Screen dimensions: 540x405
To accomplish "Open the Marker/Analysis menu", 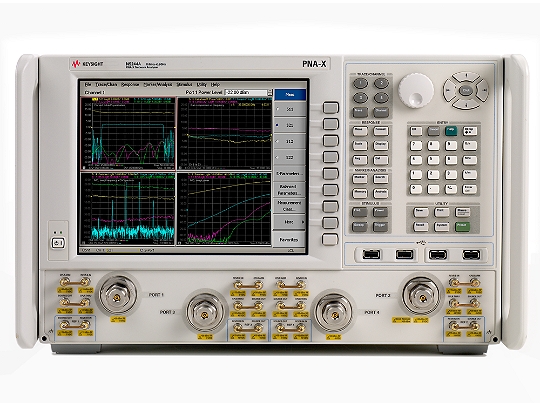I will point(158,85).
